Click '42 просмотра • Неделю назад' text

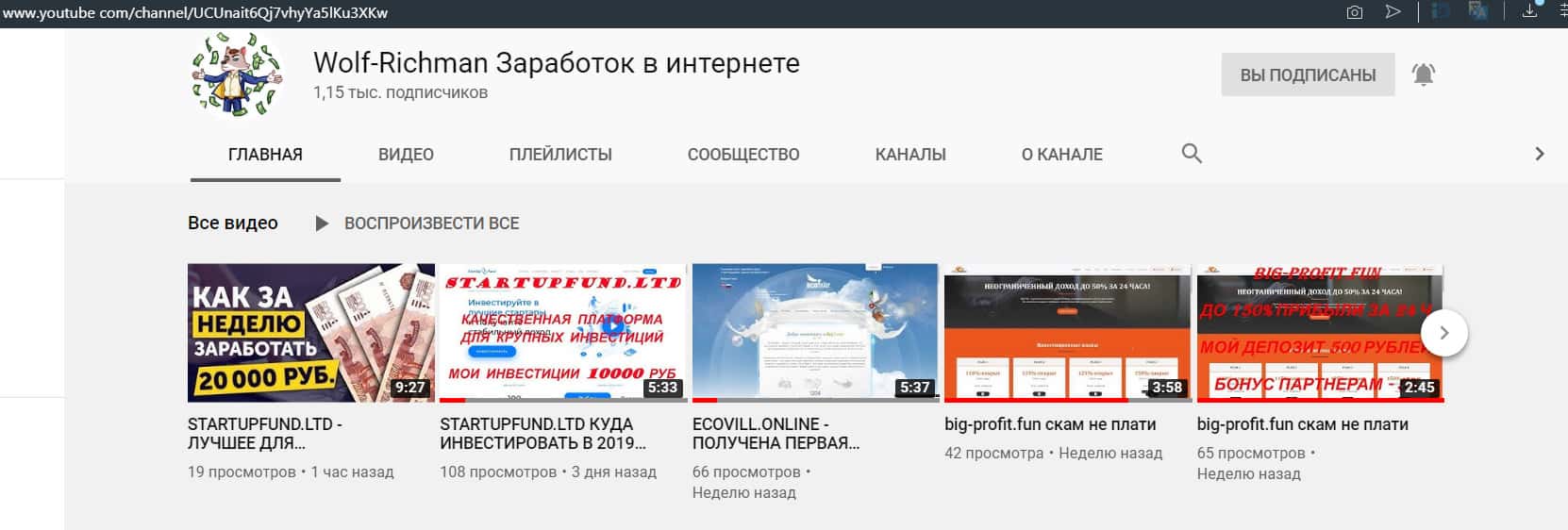(x=1054, y=453)
